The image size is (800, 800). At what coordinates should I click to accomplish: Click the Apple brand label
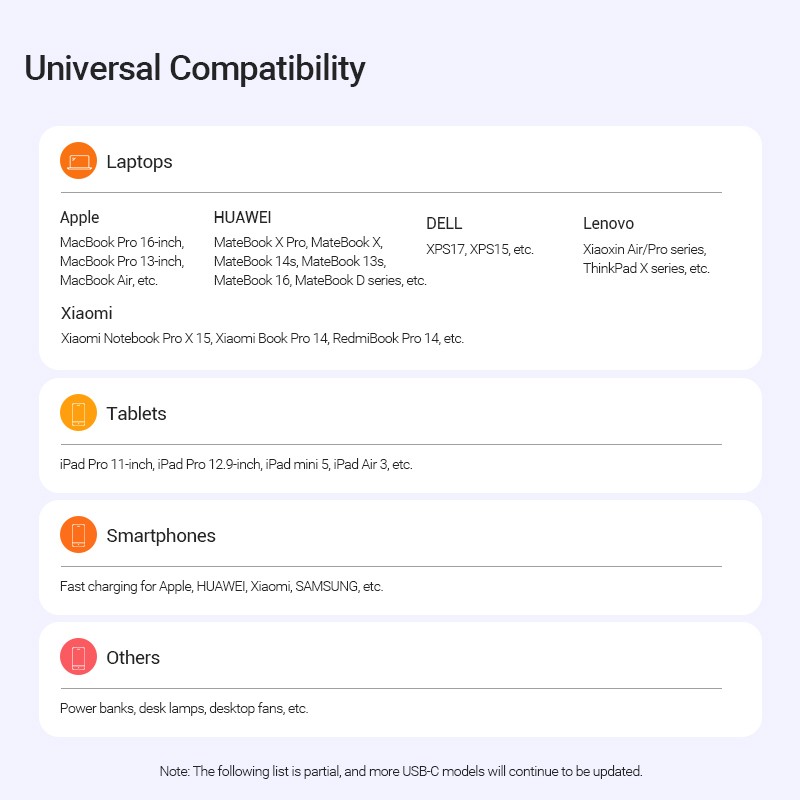tap(80, 218)
